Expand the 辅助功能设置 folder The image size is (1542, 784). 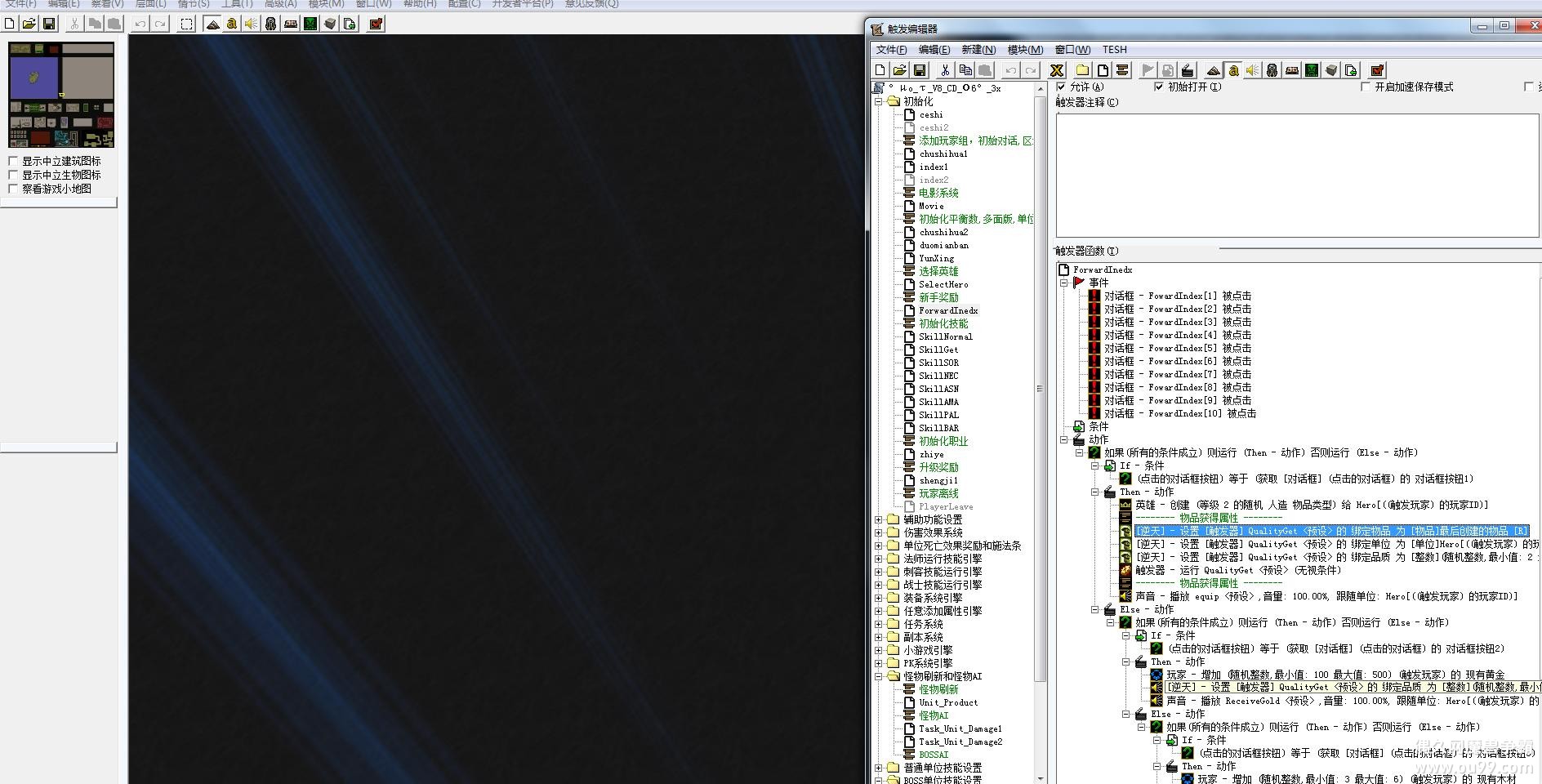(x=879, y=519)
